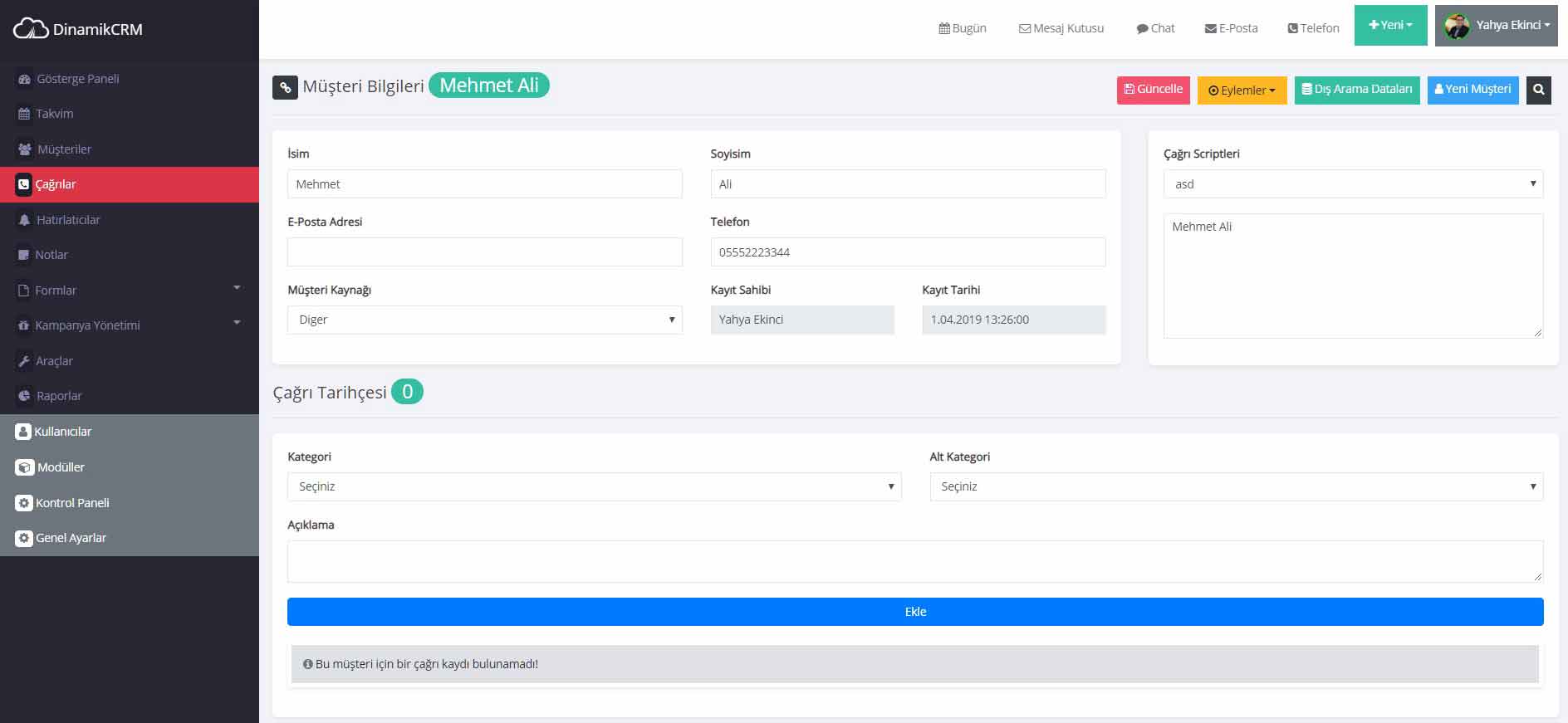This screenshot has width=1568, height=723.
Task: Click the Kullanıcılar user icon
Action: (23, 432)
